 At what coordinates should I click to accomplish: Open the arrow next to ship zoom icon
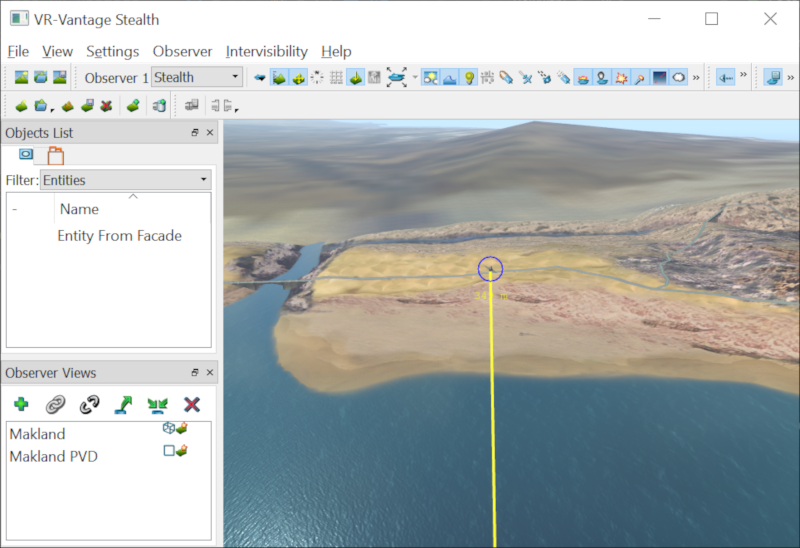coord(415,78)
